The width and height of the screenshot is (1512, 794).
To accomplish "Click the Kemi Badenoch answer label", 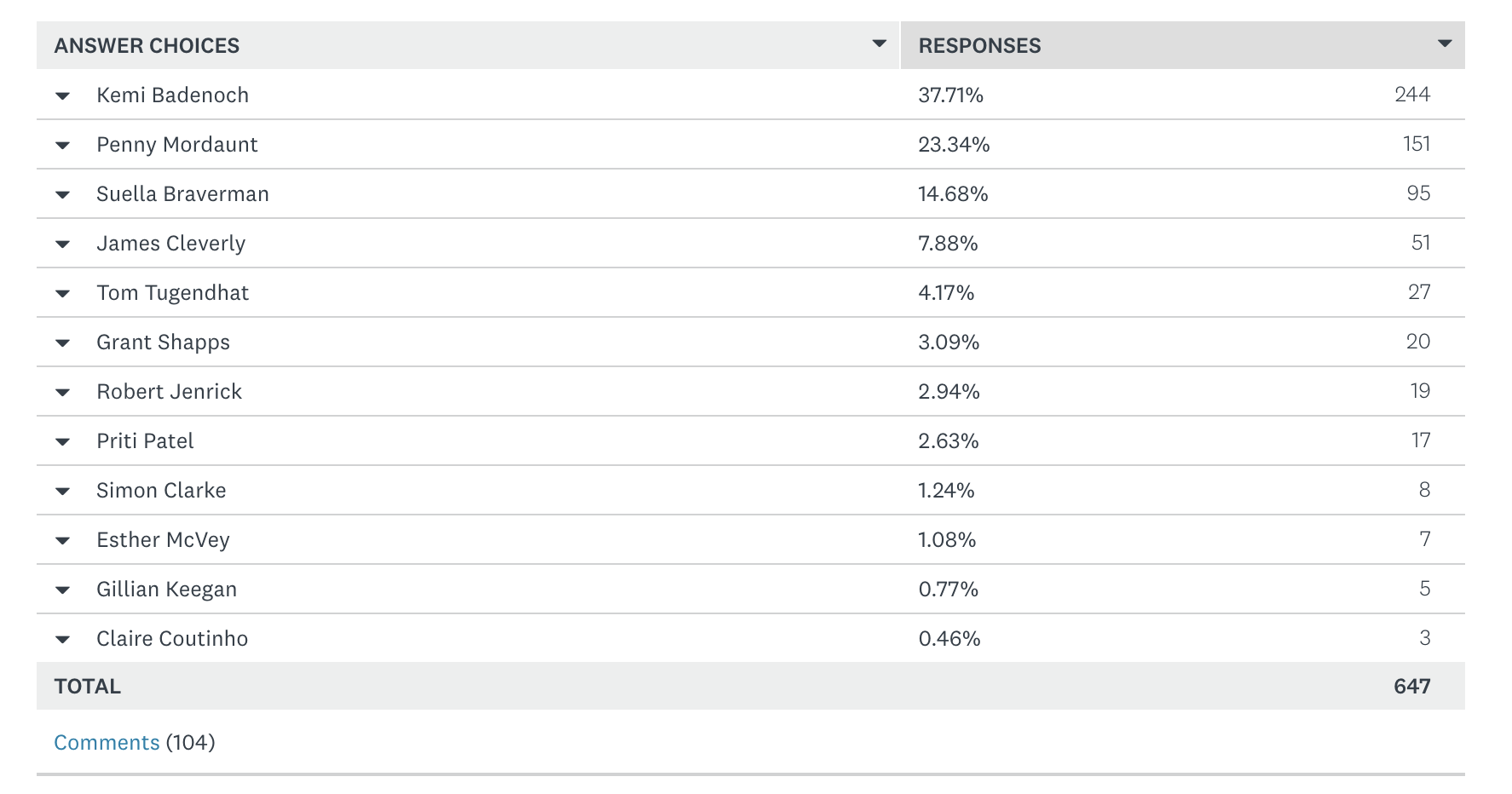I will pos(172,95).
